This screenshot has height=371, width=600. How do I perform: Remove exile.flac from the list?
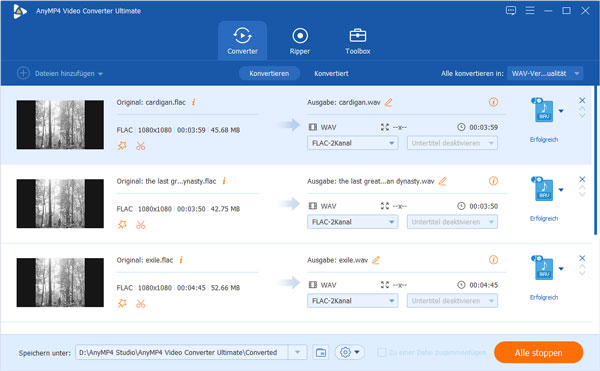[x=582, y=258]
